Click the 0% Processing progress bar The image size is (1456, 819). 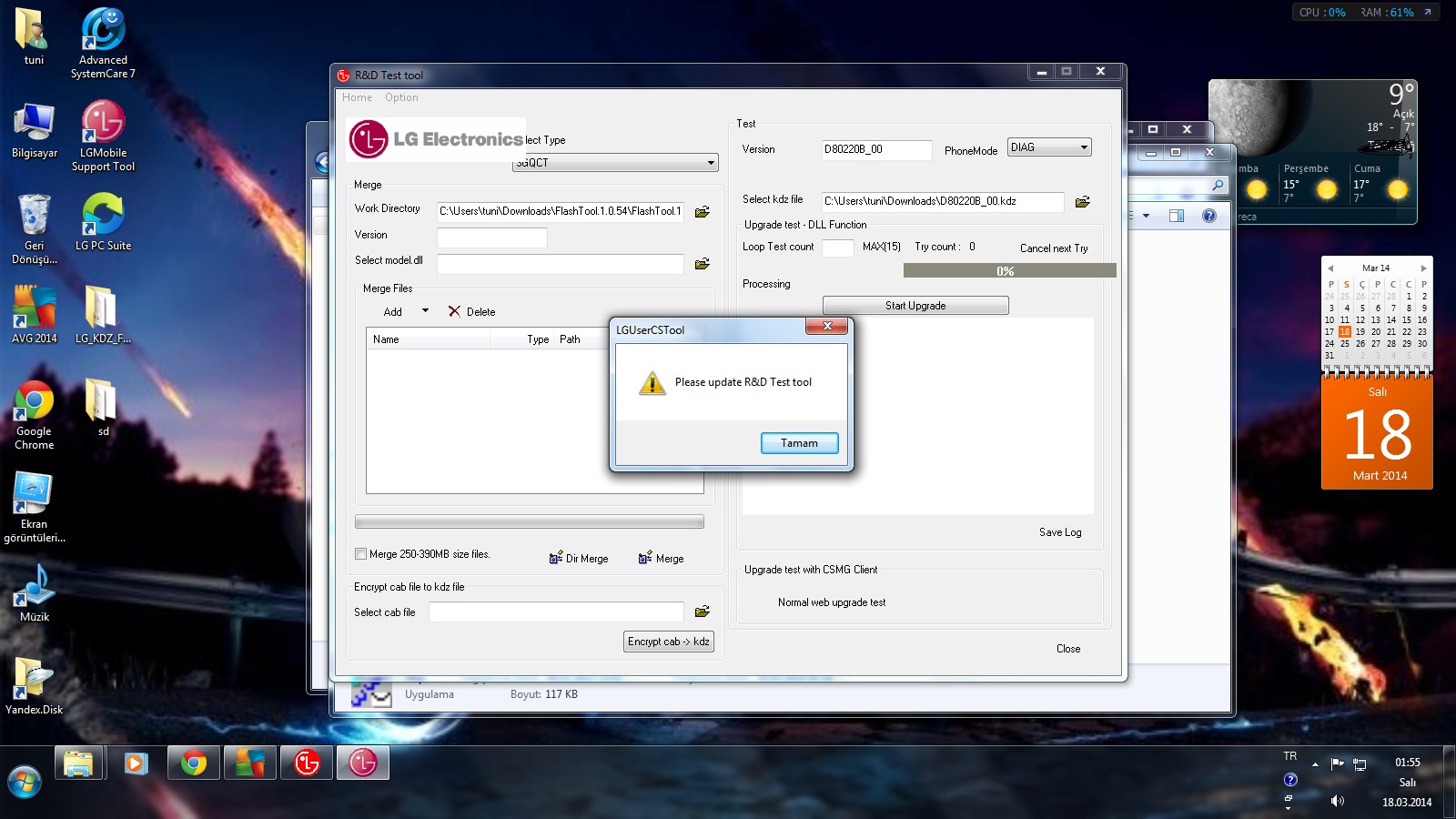point(1009,271)
